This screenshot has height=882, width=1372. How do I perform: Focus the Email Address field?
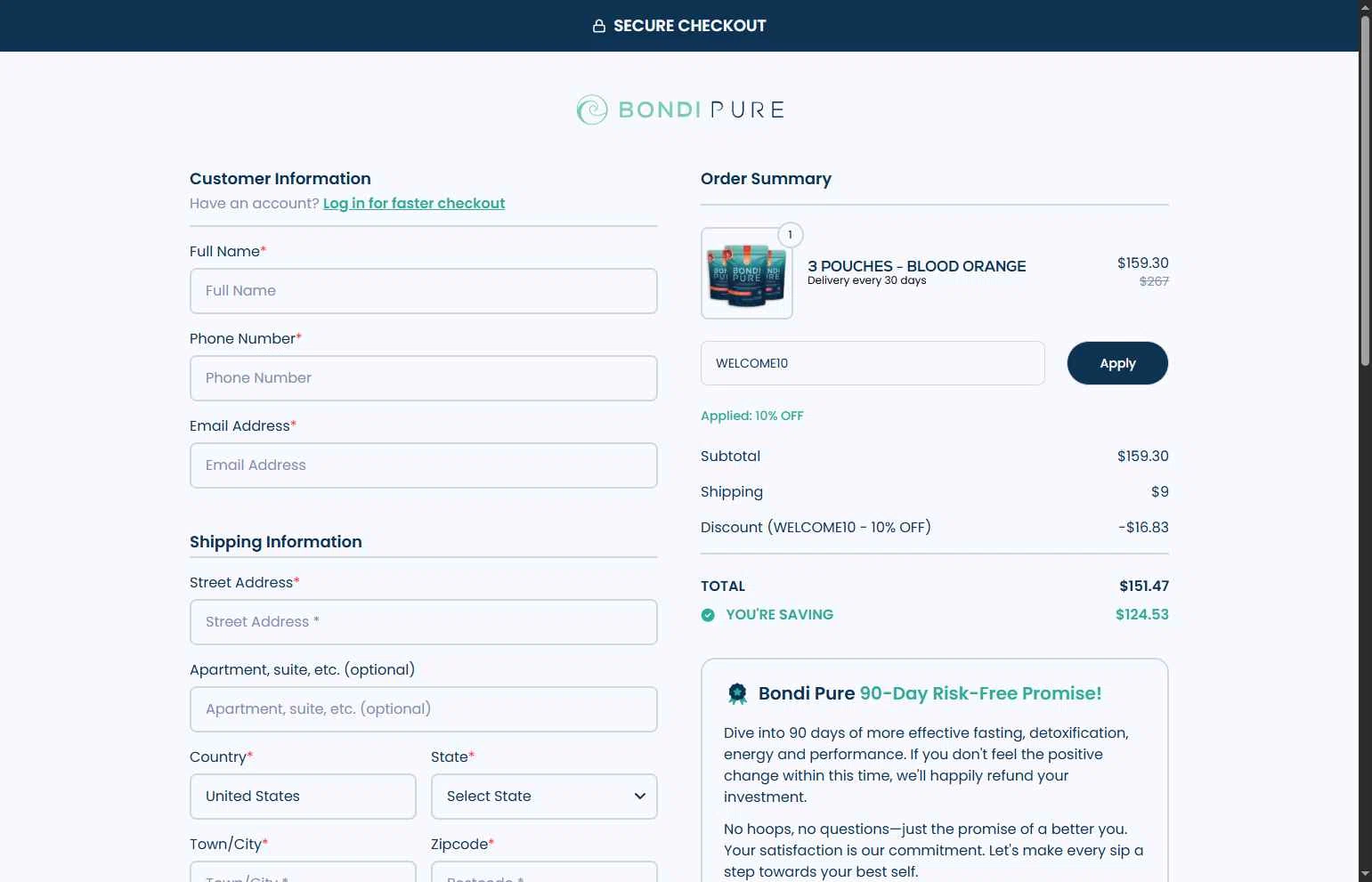(x=424, y=465)
